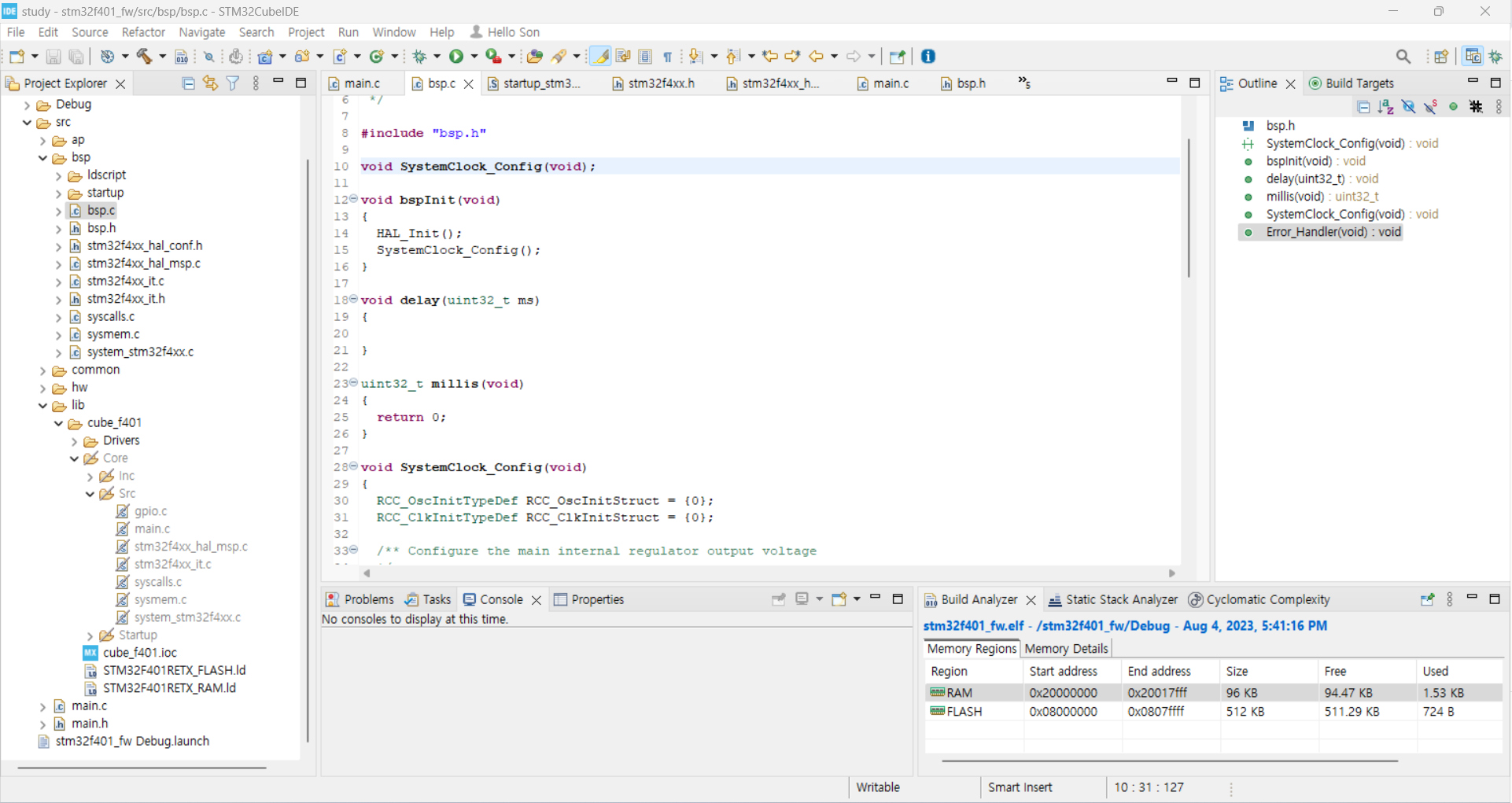Open the Project menu
The image size is (1512, 803).
tap(306, 32)
